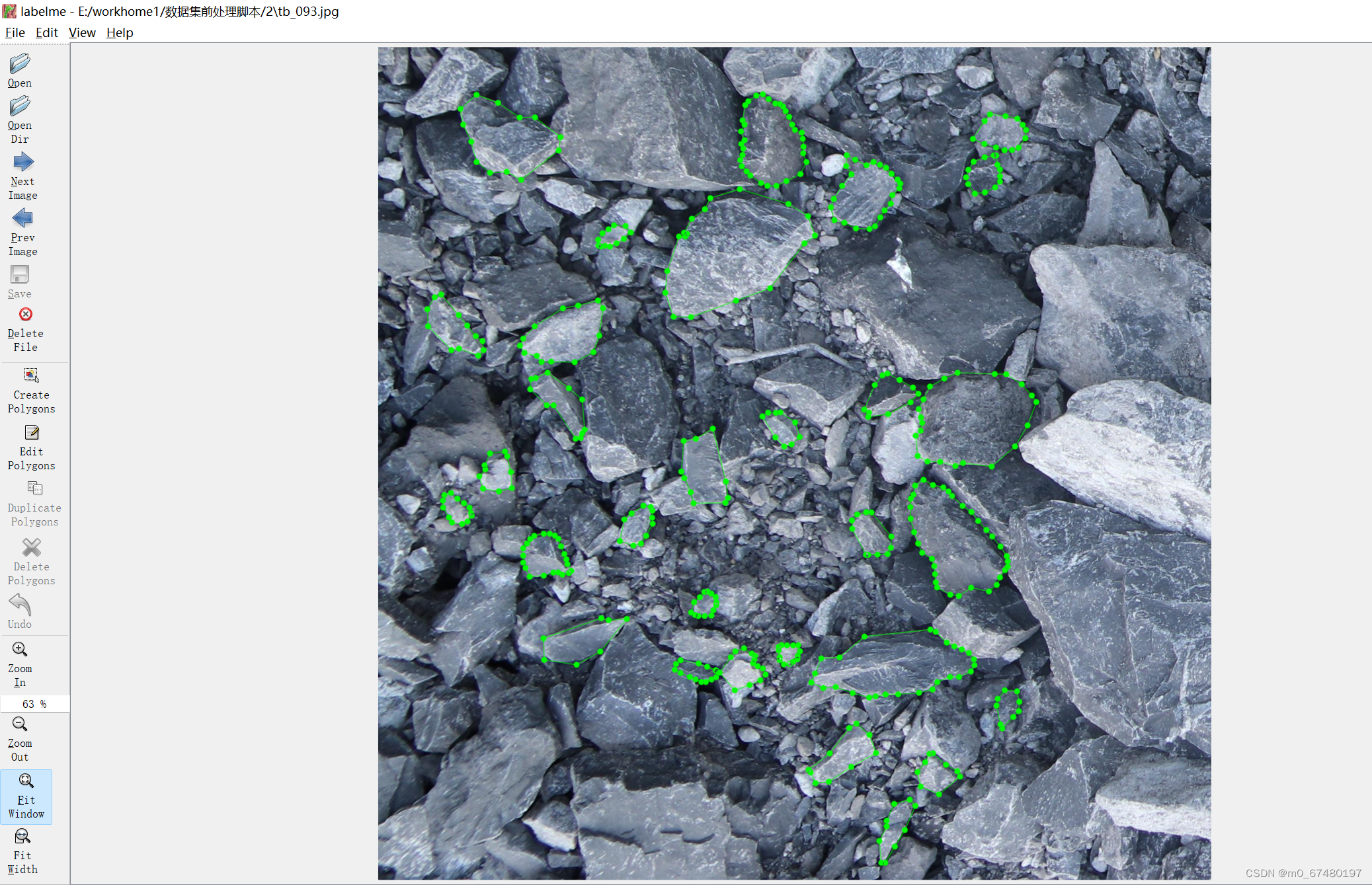Select the Create Polygons tool
Image resolution: width=1372 pixels, height=885 pixels.
click(31, 376)
